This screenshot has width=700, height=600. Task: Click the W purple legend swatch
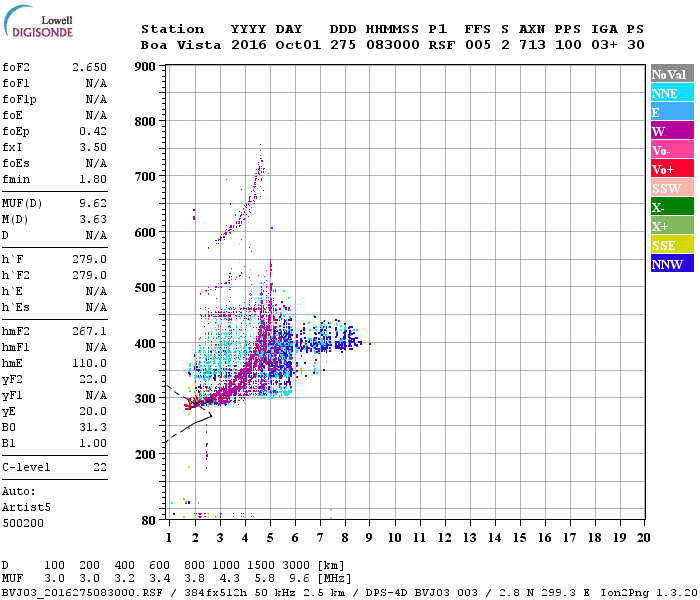tap(672, 131)
